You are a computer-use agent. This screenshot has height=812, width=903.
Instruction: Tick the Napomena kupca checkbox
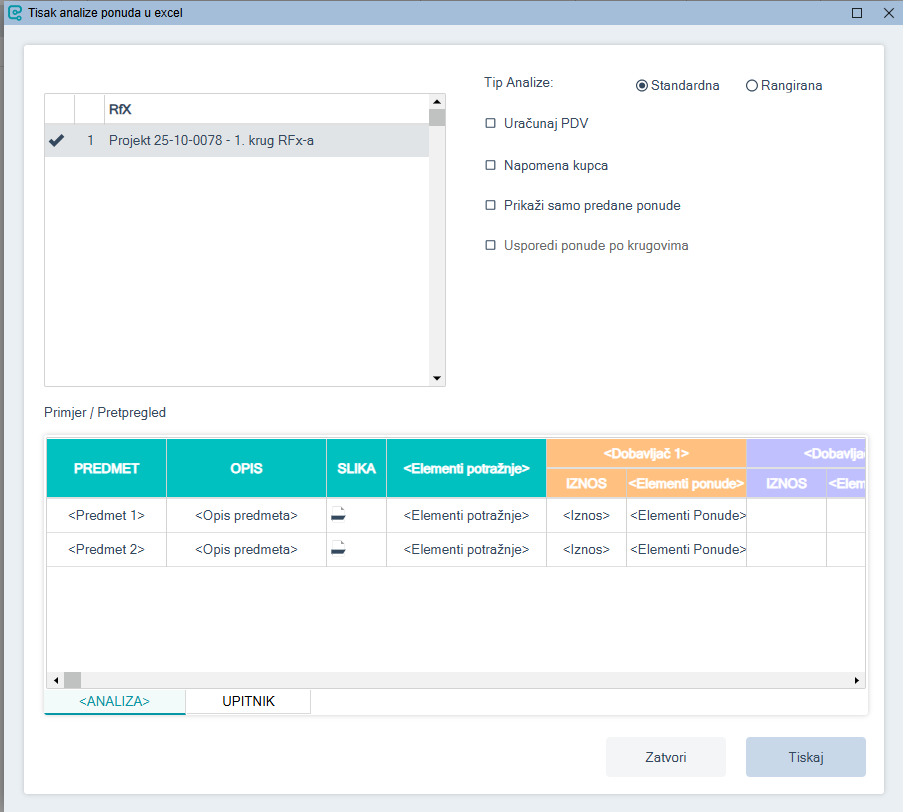[490, 165]
